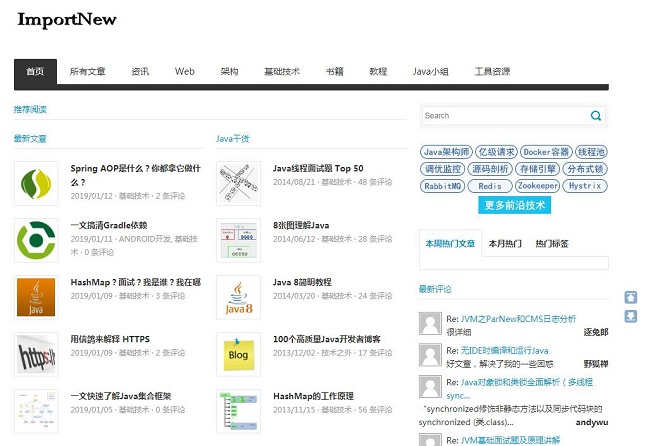Switch to 热门标签 tab

(x=552, y=244)
